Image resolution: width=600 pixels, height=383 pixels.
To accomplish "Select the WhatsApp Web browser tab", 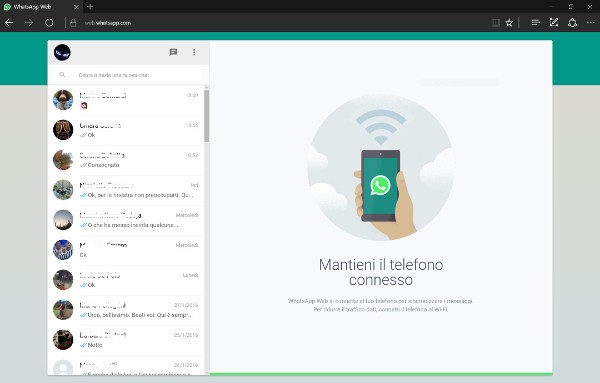I will [41, 7].
